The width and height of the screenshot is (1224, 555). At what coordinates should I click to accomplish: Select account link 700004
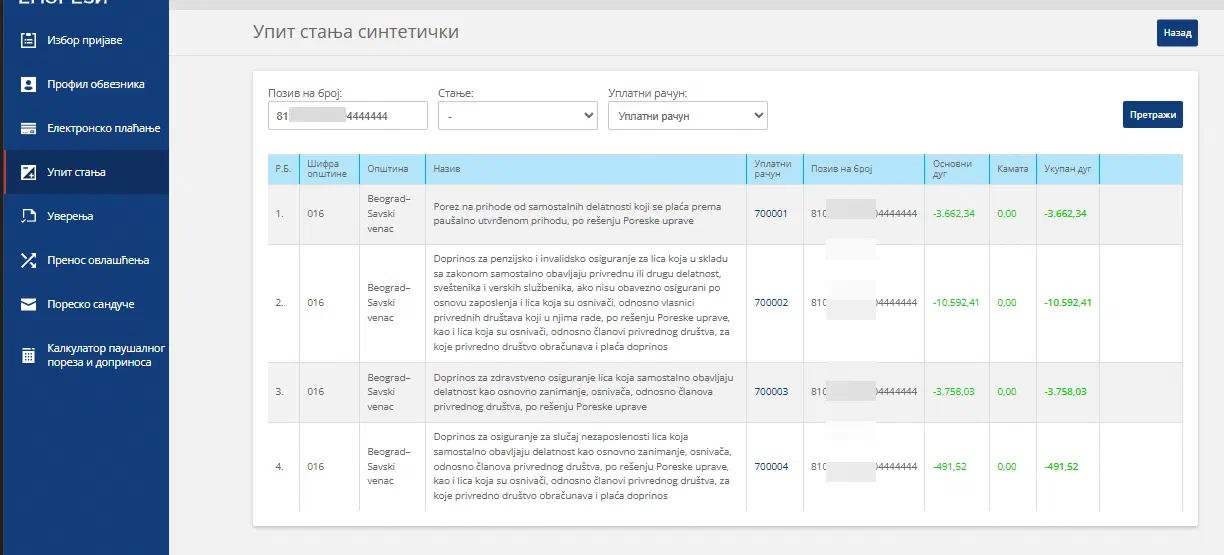[771, 466]
